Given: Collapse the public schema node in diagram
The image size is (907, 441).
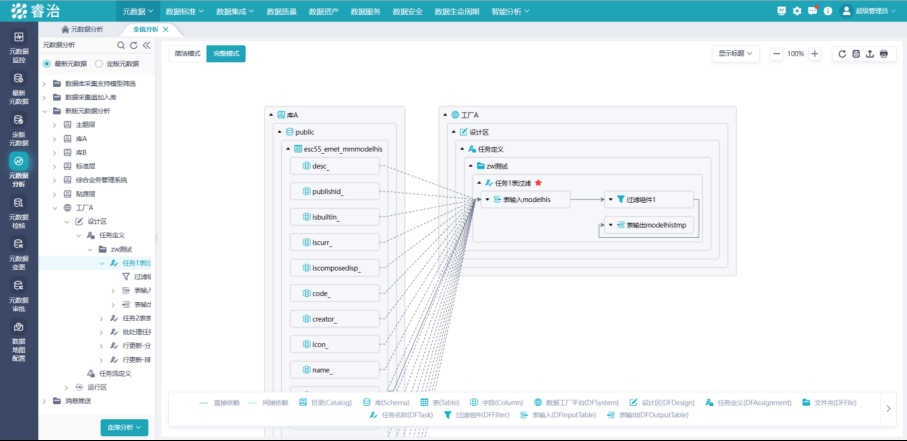Looking at the screenshot, I should pyautogui.click(x=279, y=132).
